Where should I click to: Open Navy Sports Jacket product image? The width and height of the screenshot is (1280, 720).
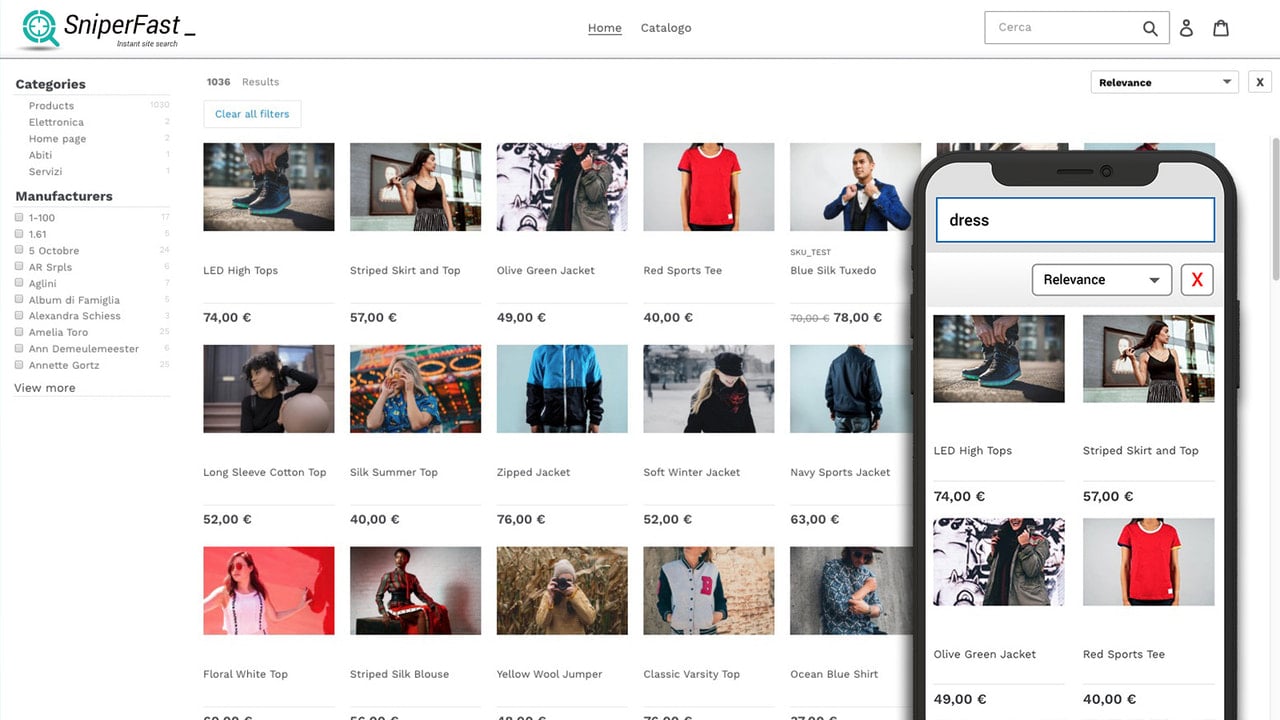pyautogui.click(x=853, y=389)
